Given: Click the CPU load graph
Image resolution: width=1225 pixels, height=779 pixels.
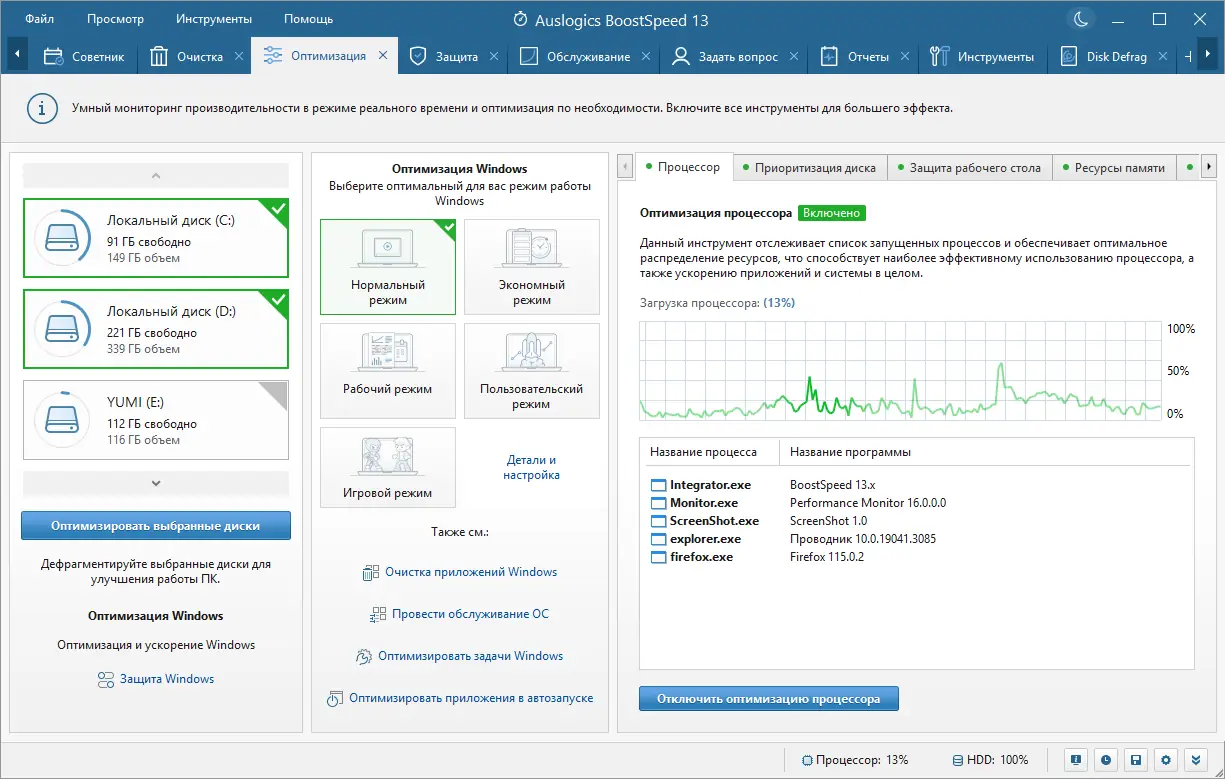Looking at the screenshot, I should pyautogui.click(x=900, y=371).
